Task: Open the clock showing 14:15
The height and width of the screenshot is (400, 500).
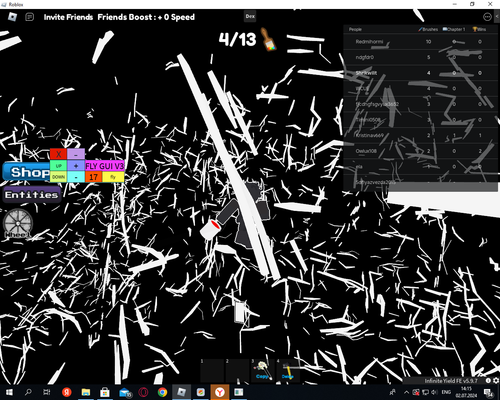Action: [x=466, y=392]
